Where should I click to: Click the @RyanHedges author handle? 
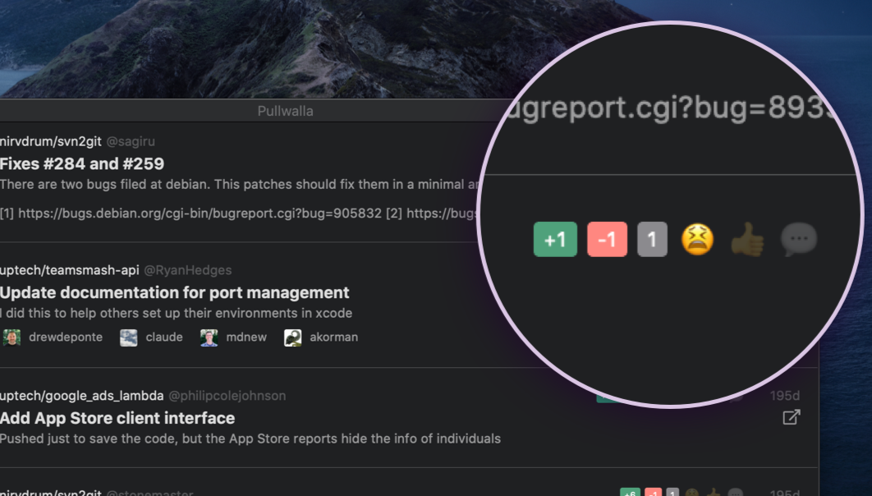pyautogui.click(x=188, y=270)
